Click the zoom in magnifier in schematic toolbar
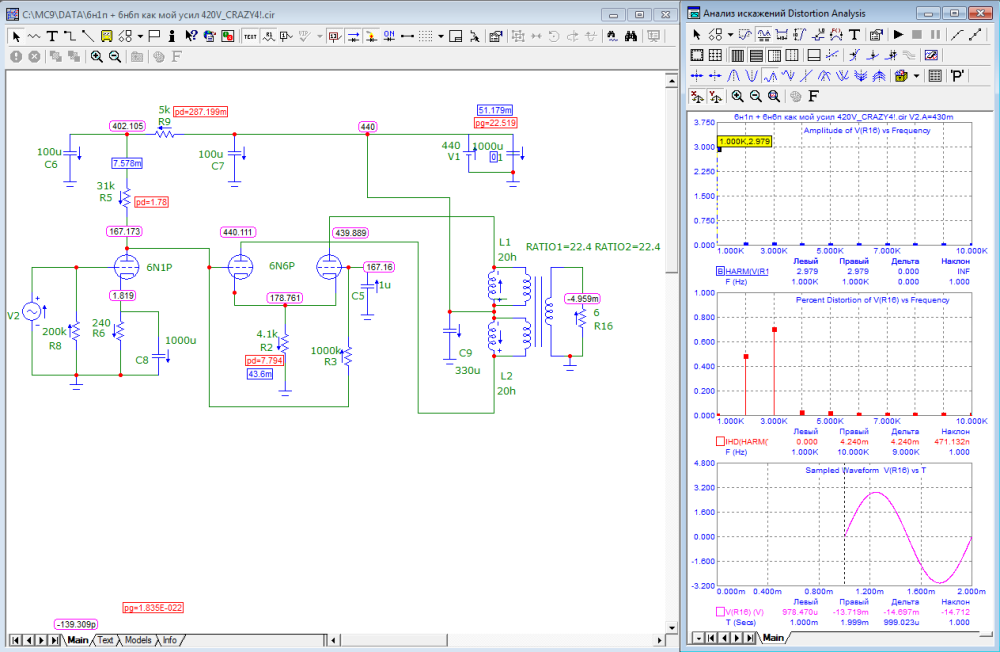Screen dimensions: 1000x652 97,57
